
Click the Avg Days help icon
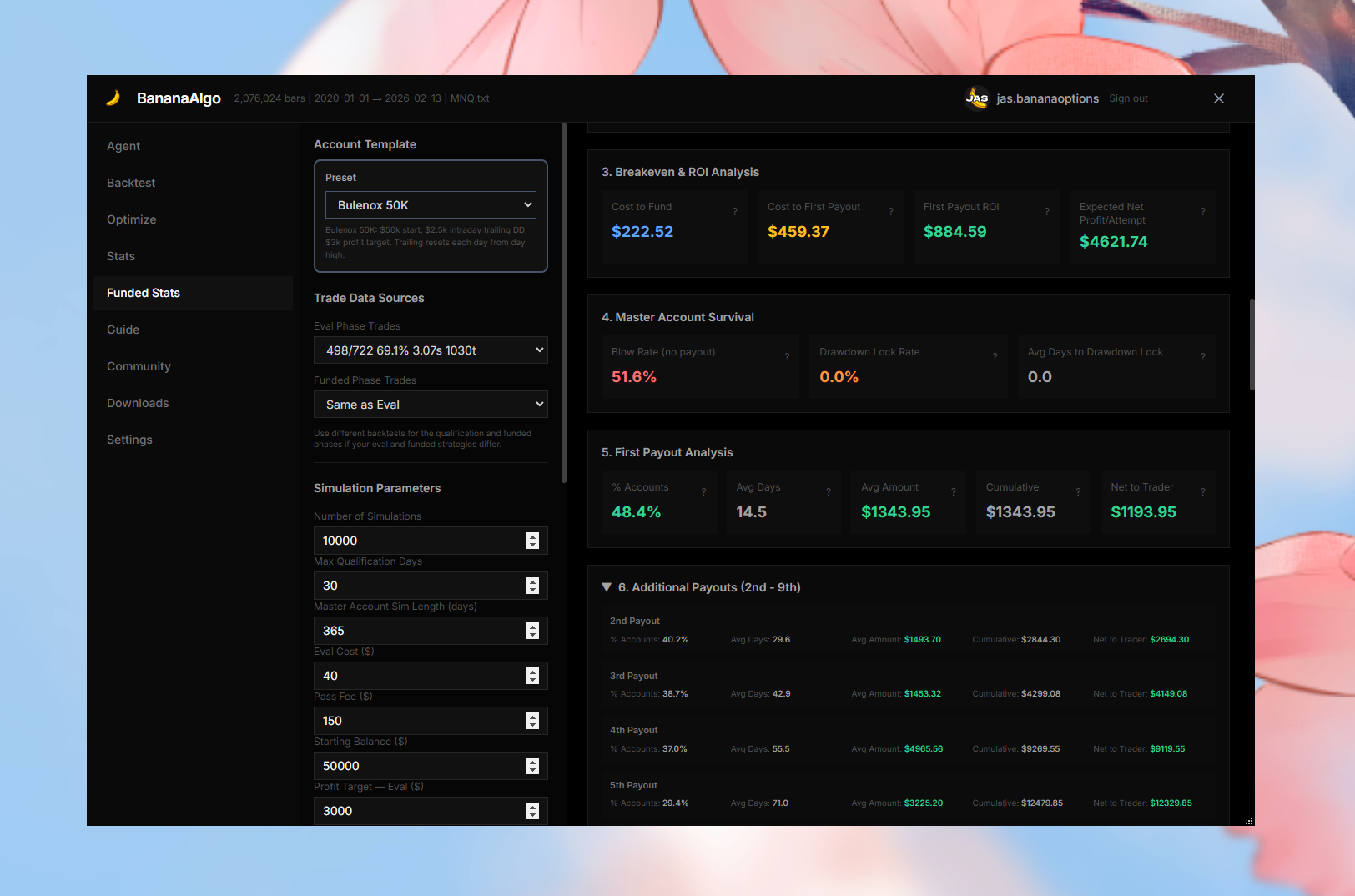(x=828, y=491)
